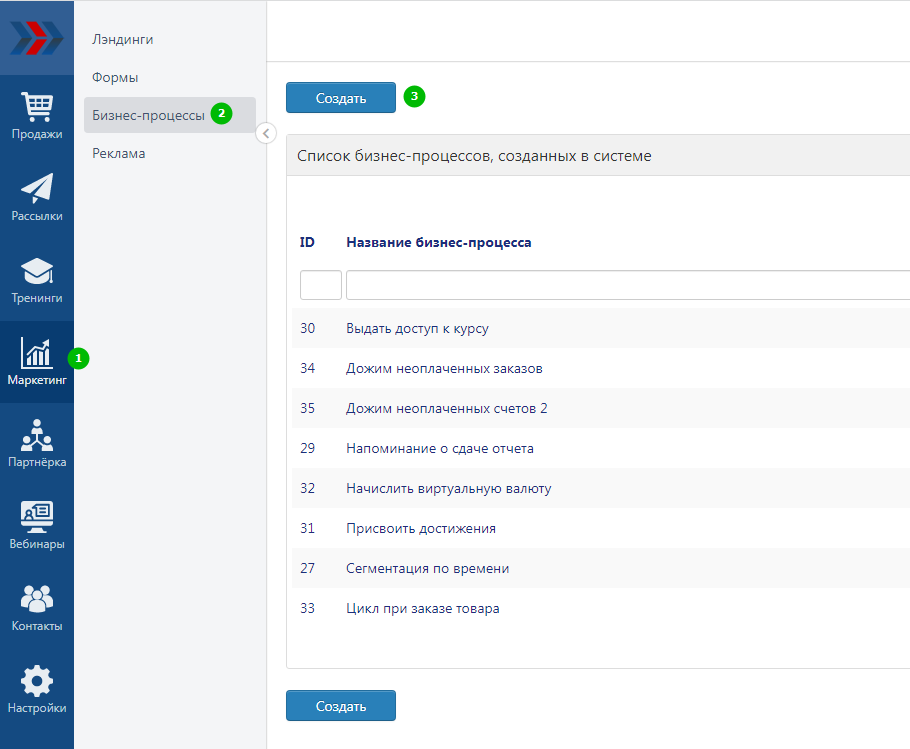Select the Тренинги graduation cap icon
The height and width of the screenshot is (749, 910).
[x=37, y=271]
